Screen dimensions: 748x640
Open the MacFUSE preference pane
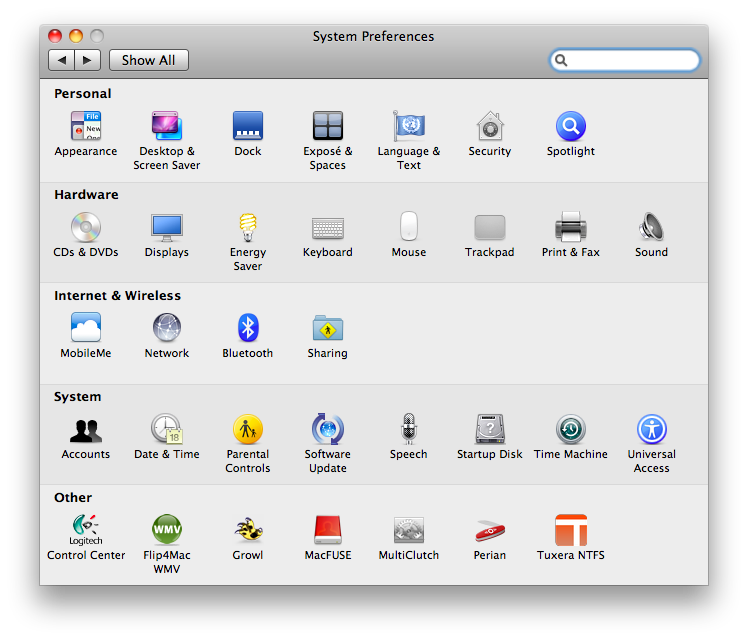coord(327,530)
